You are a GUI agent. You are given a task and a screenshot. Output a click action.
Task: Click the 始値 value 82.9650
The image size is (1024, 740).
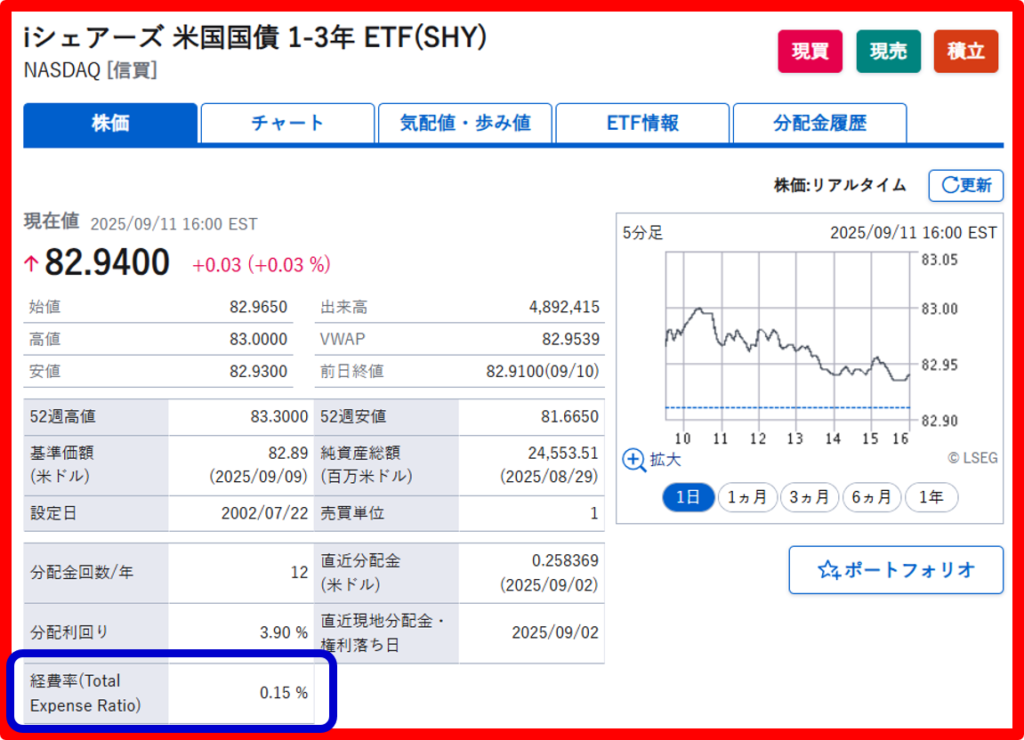pos(258,307)
